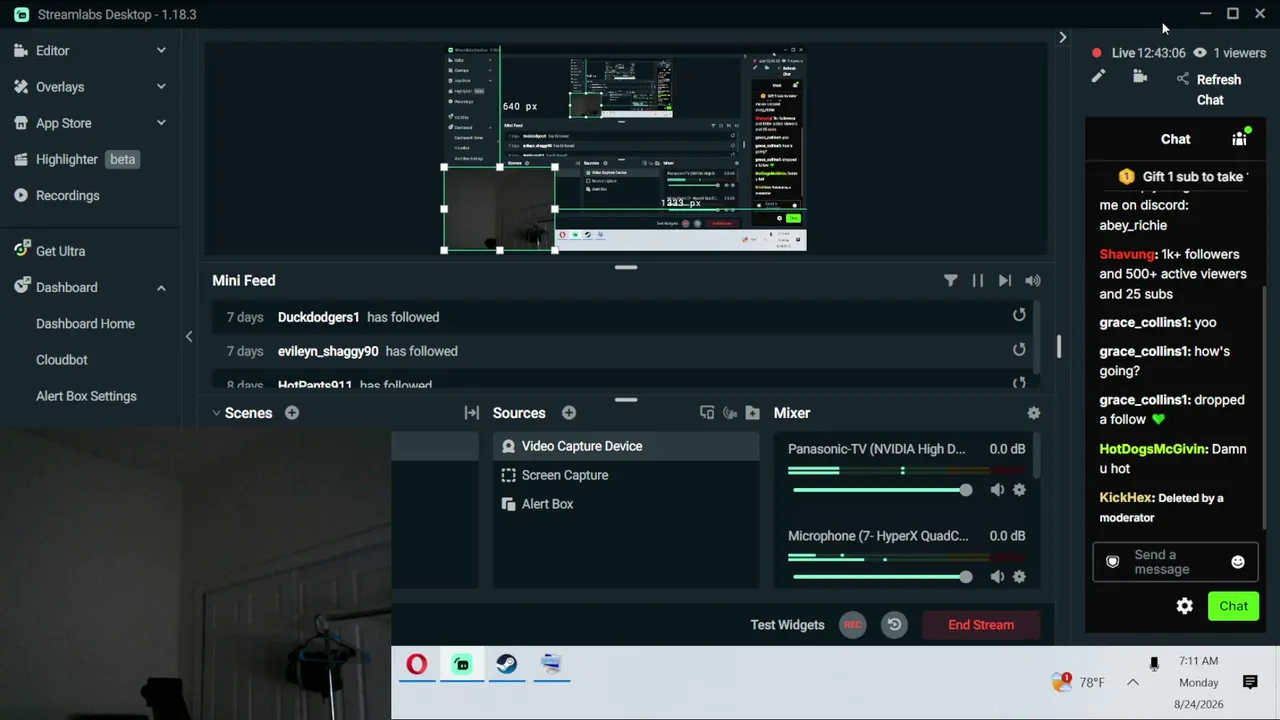This screenshot has height=720, width=1280.
Task: Mute the Microphone audio source
Action: click(997, 577)
